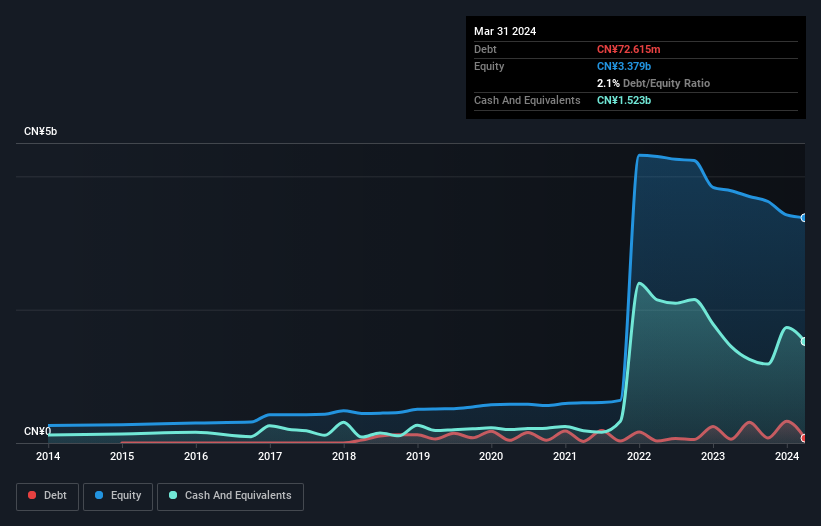Click the 2023 x-axis label
Image resolution: width=821 pixels, height=526 pixels.
(713, 456)
